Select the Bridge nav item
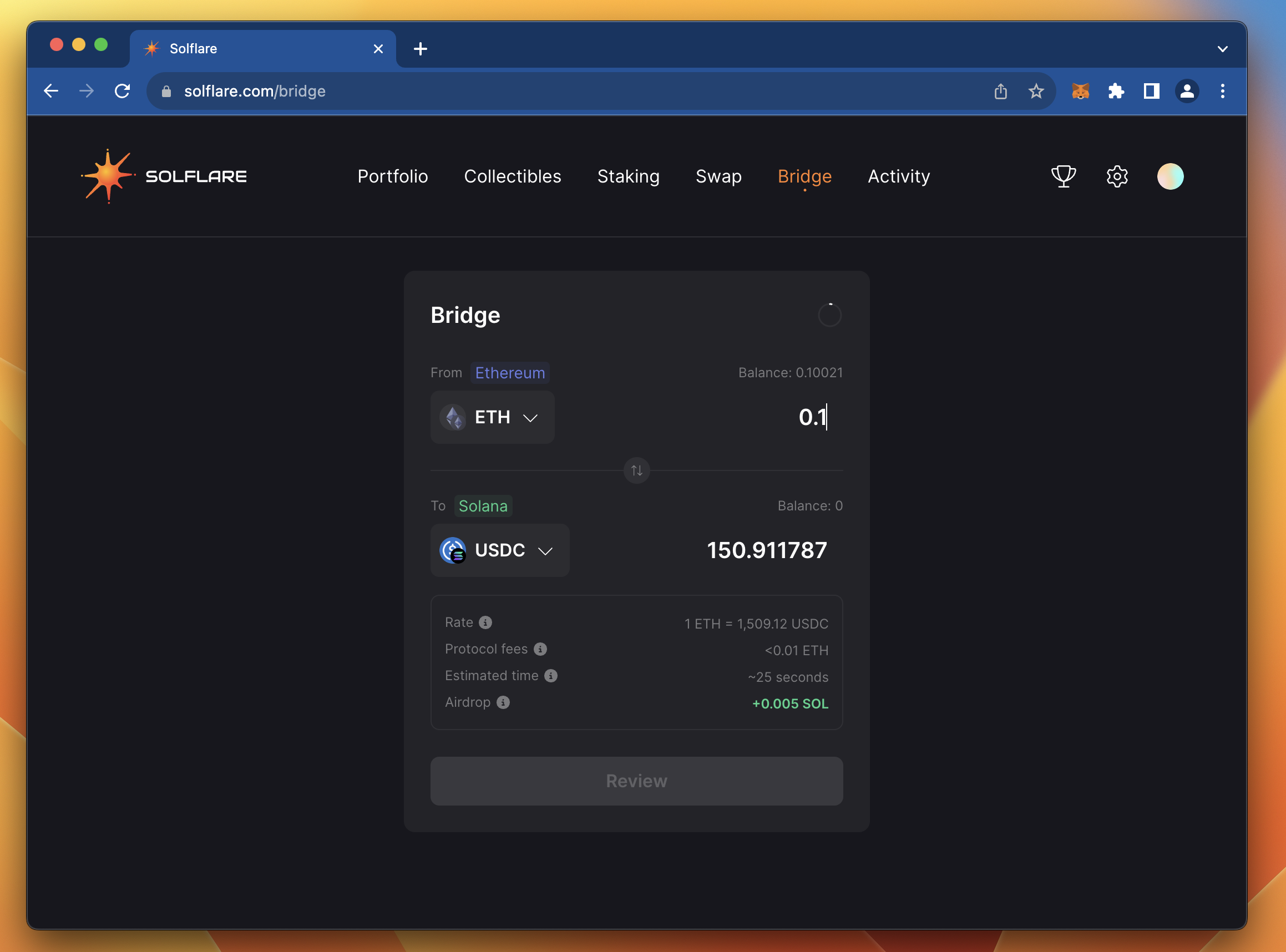This screenshot has width=1286, height=952. (x=804, y=176)
